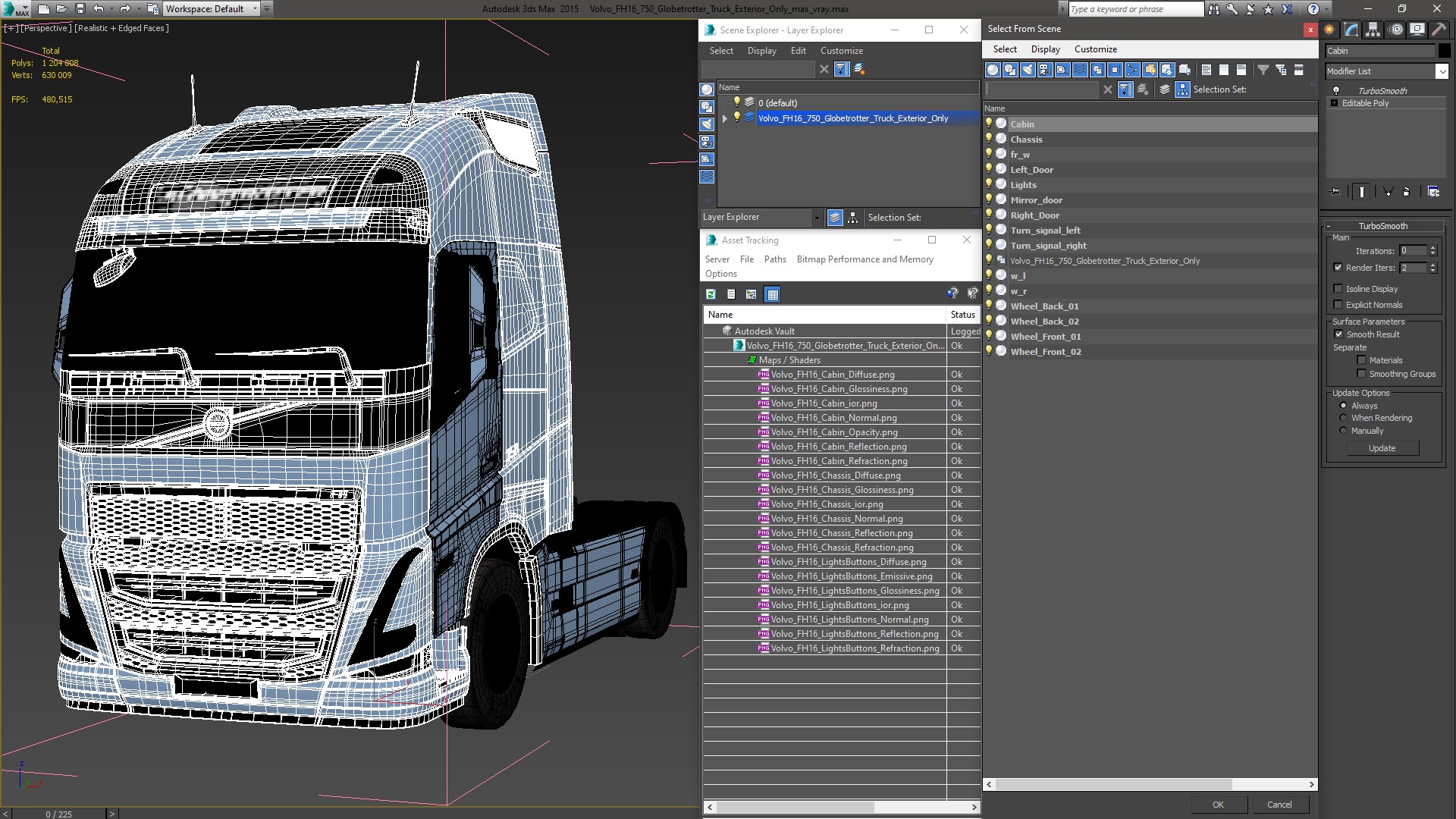The image size is (1456, 819).
Task: Click Sort by Hierarchy icon in Layer Explorer footer
Action: 853,218
